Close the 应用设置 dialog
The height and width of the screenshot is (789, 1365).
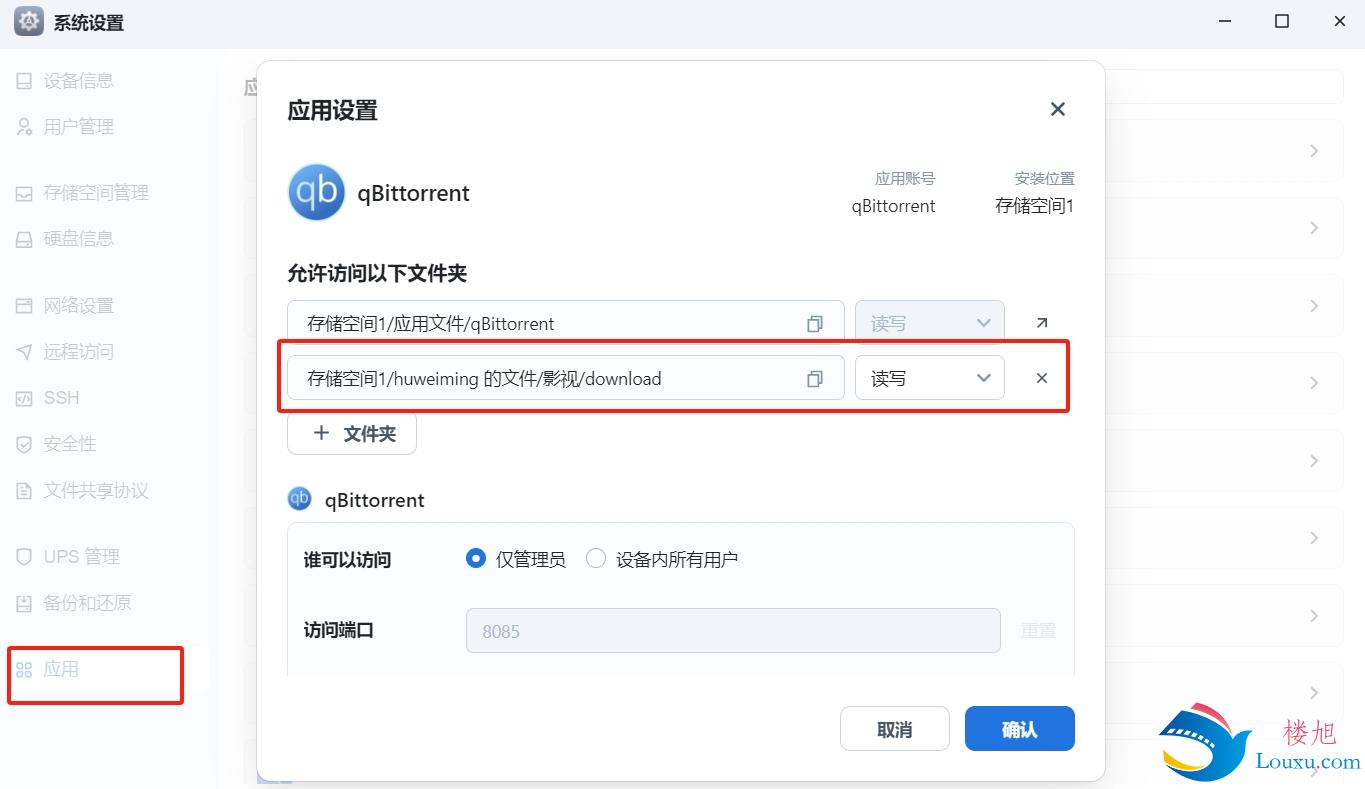point(1058,109)
